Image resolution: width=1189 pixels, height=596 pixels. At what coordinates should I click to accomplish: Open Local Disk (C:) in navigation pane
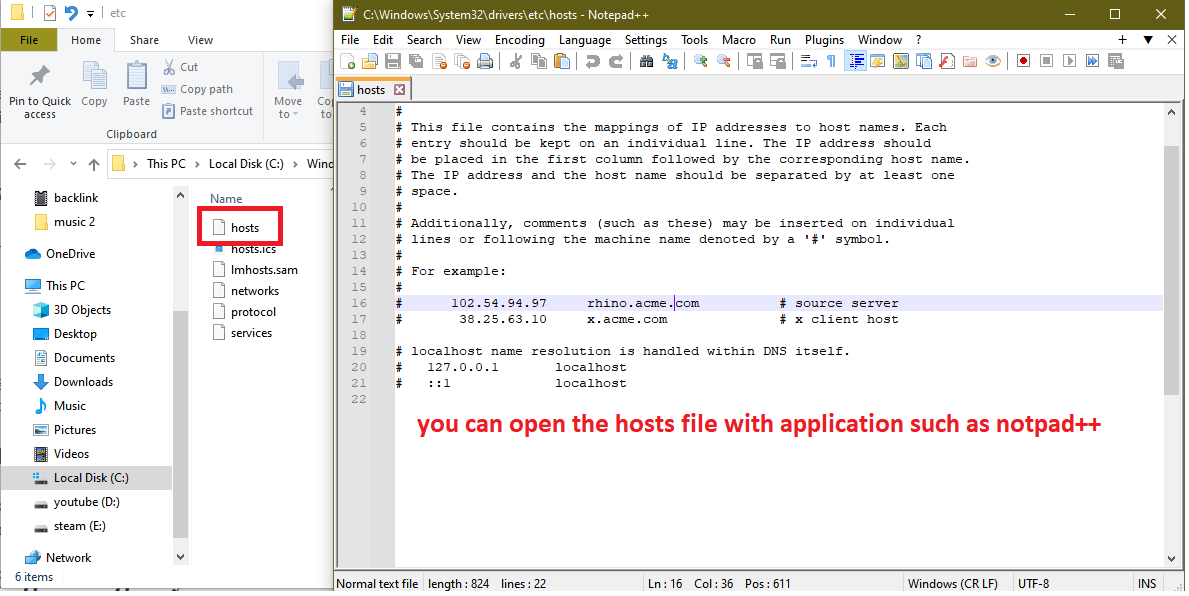click(91, 478)
